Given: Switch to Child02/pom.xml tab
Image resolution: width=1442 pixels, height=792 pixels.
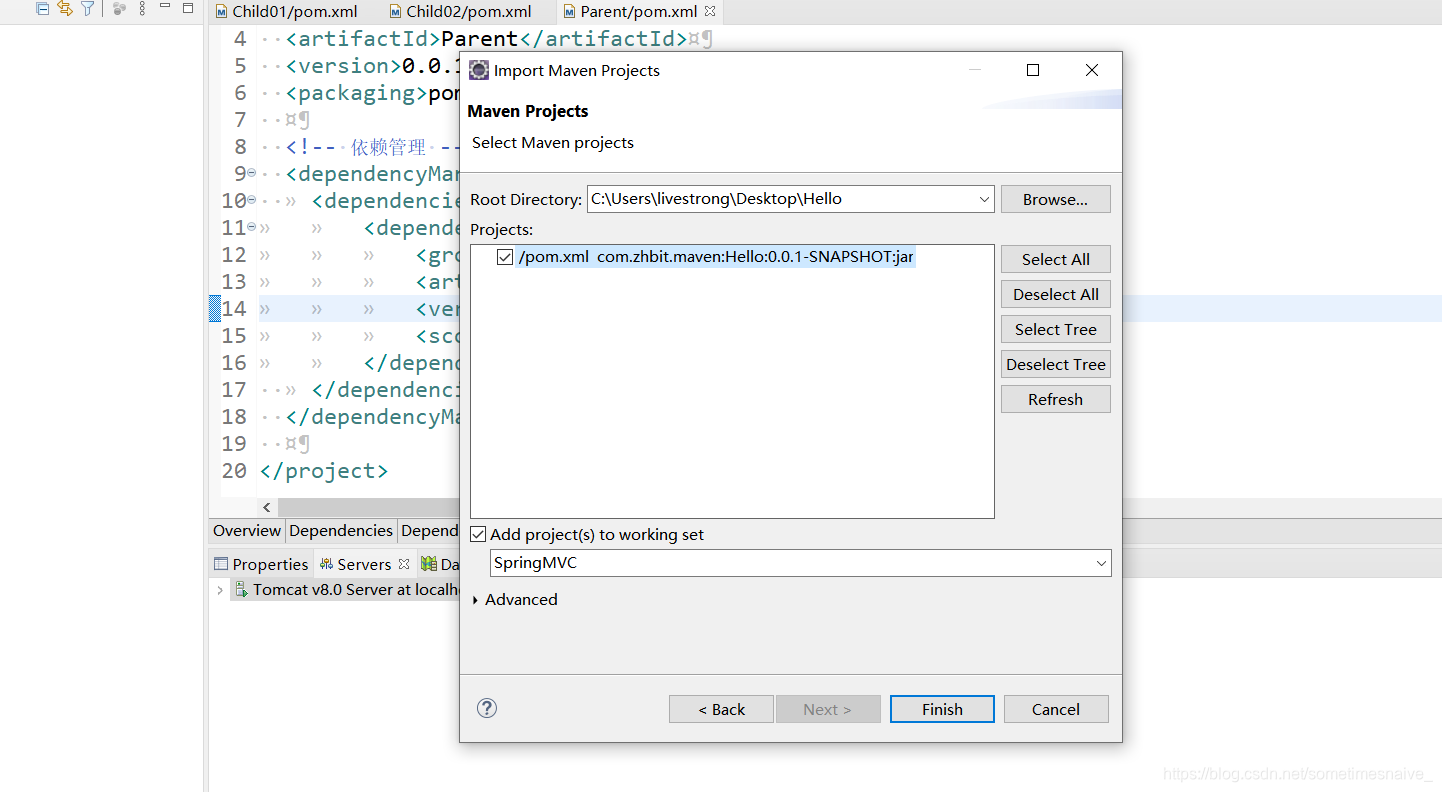Looking at the screenshot, I should (x=459, y=12).
